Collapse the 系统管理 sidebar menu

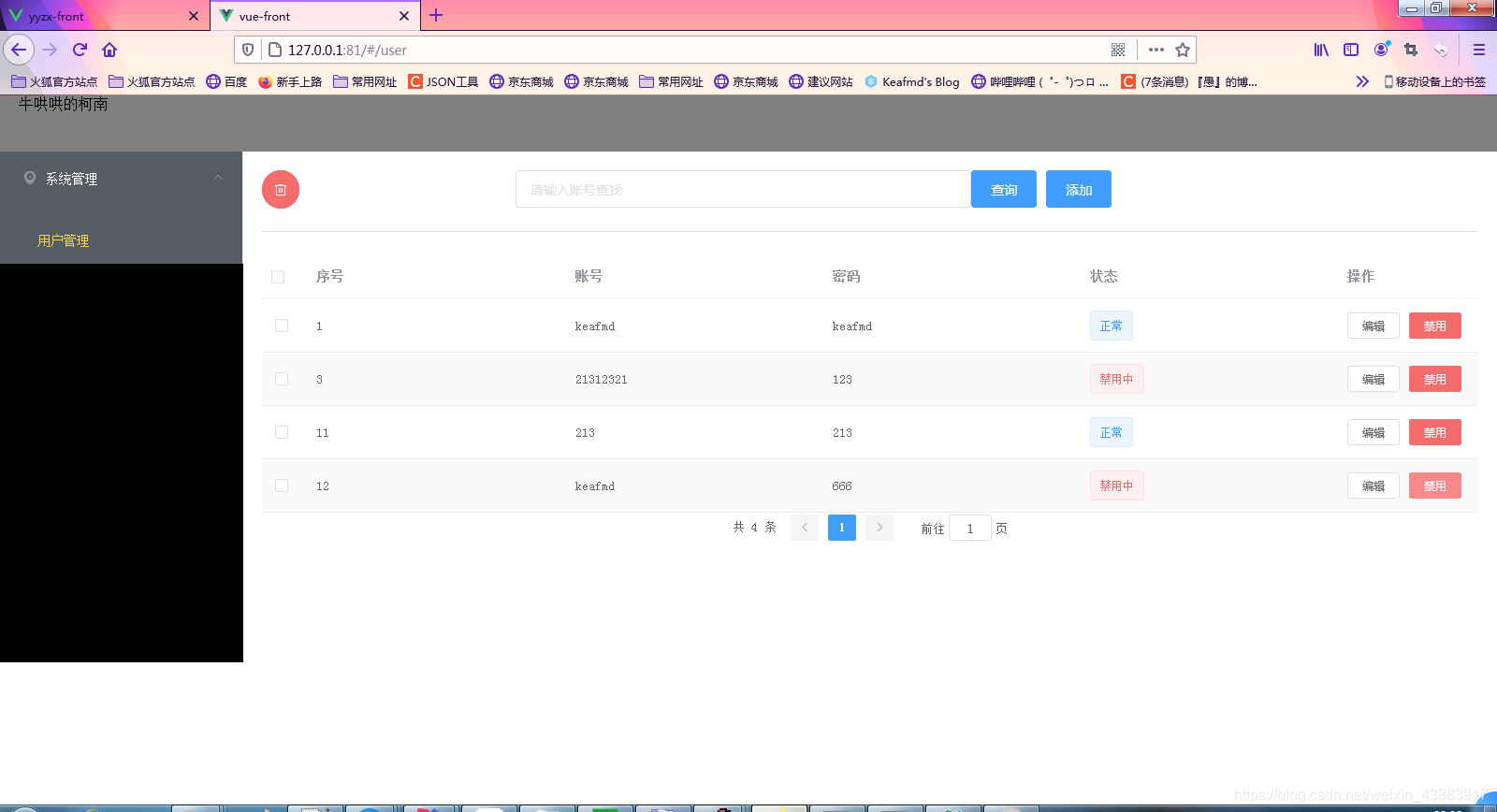[x=122, y=178]
